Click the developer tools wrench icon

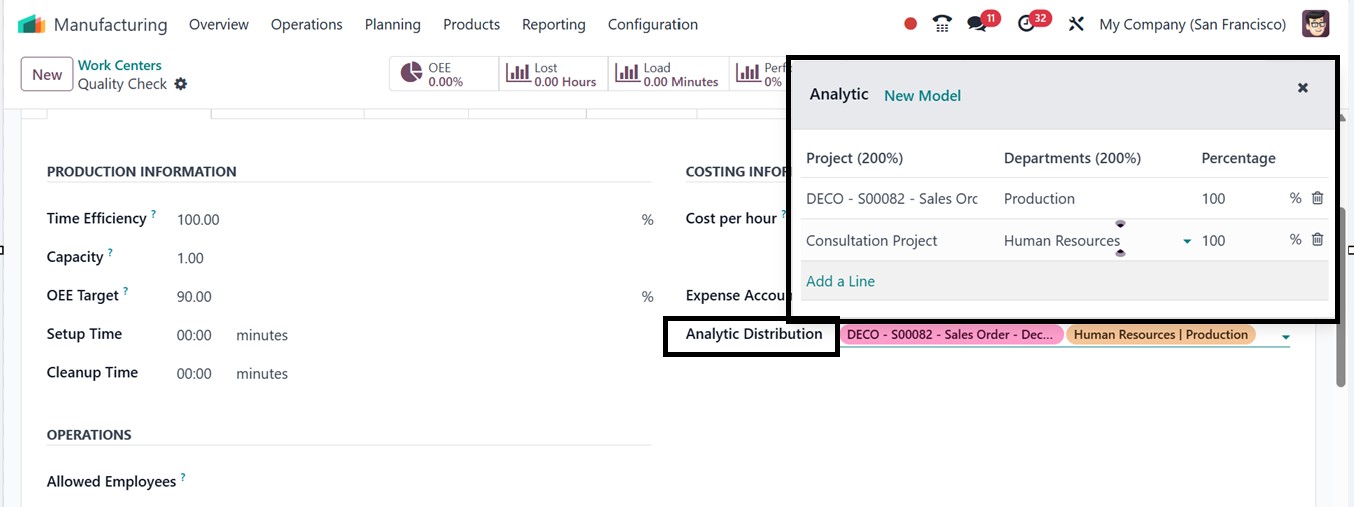pos(1076,24)
